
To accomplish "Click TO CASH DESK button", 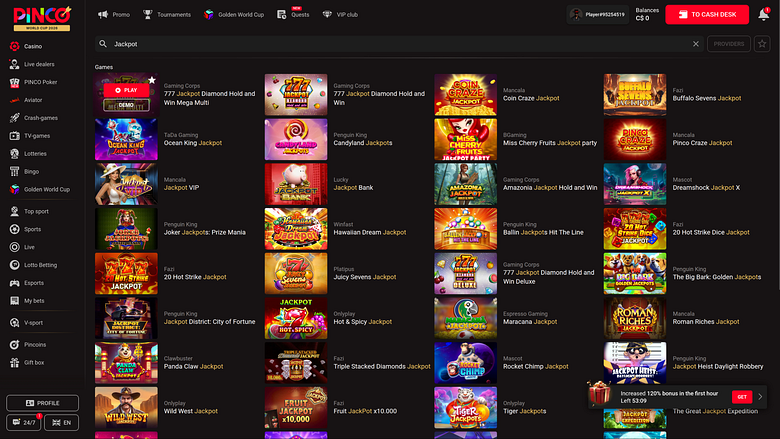I will 707,14.
